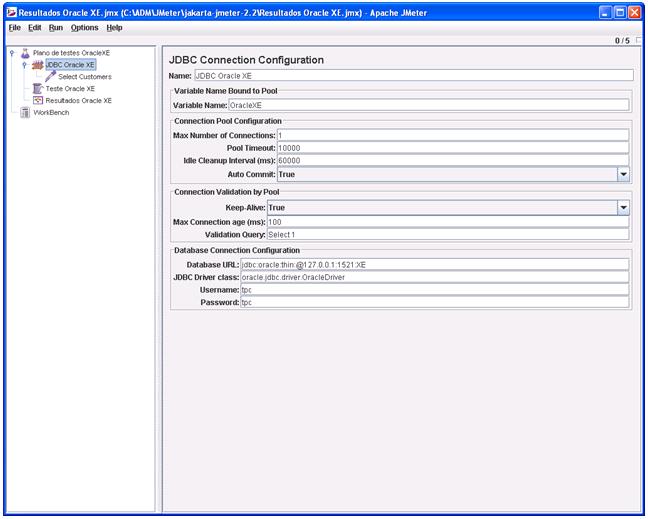Click the JMeter app icon in title bar
Viewport: 648px width, 519px height.
coord(12,12)
